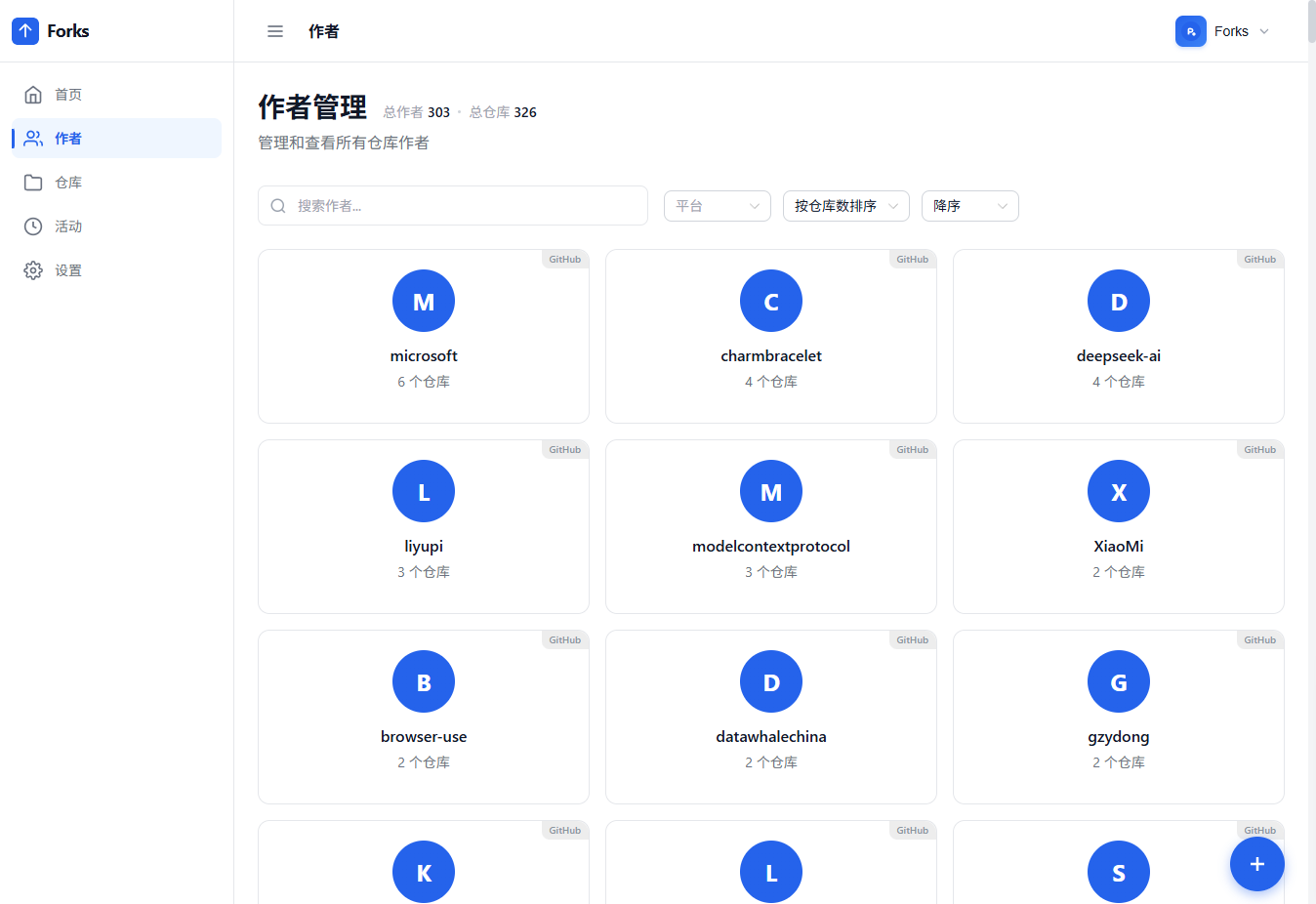Click the liyupi author name
Screen dimensions: 1316x904
pos(424,547)
